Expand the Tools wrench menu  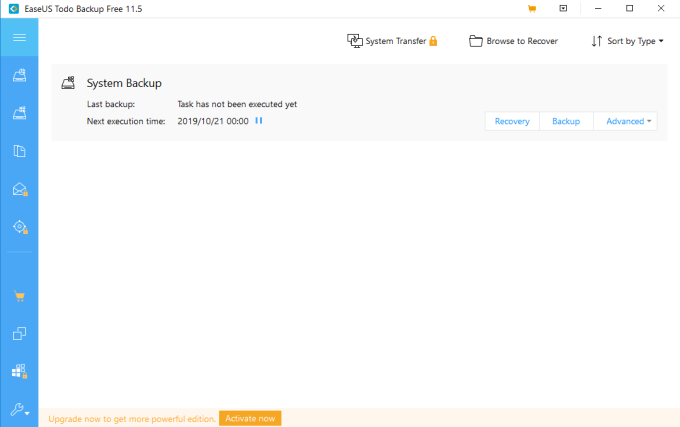[20, 409]
